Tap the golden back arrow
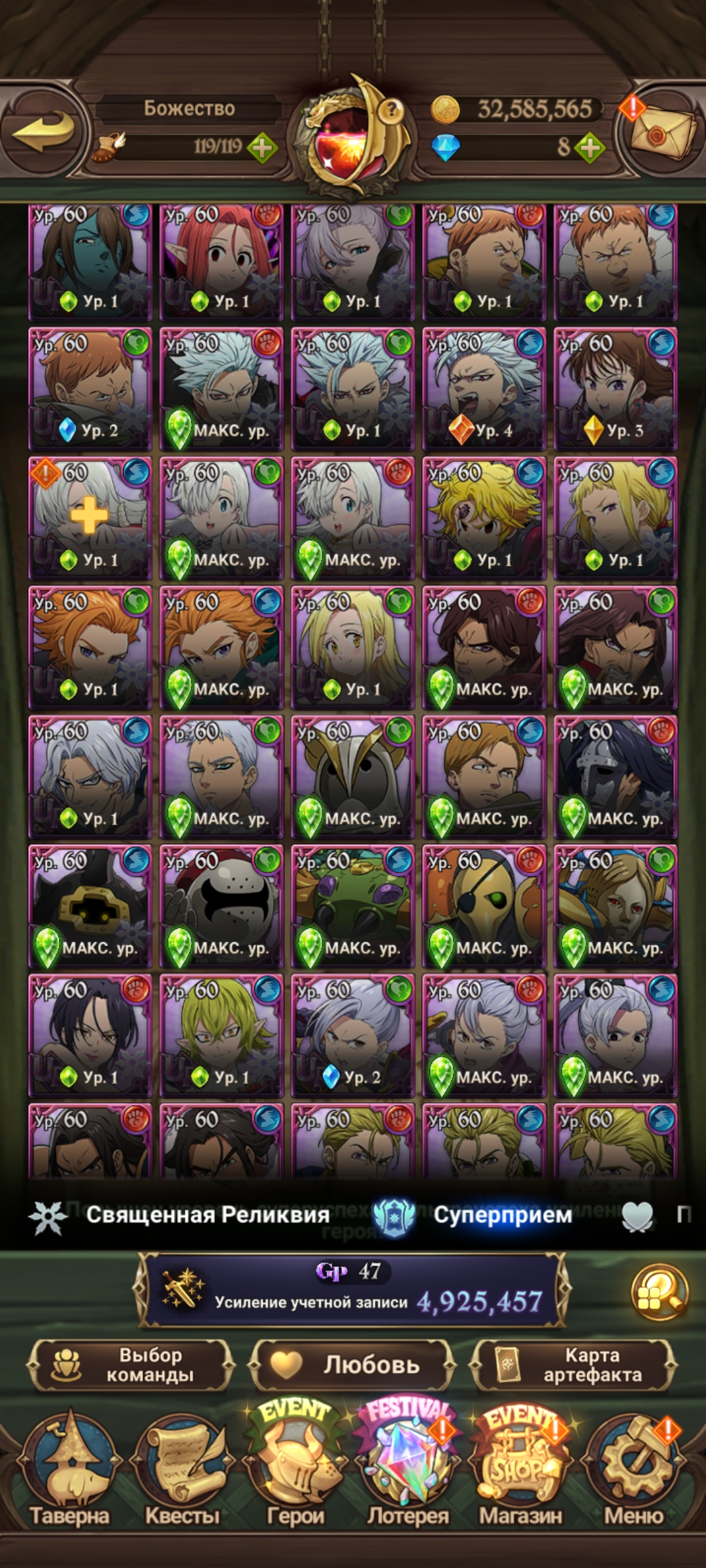Screen dimensions: 706x1568 44,131
